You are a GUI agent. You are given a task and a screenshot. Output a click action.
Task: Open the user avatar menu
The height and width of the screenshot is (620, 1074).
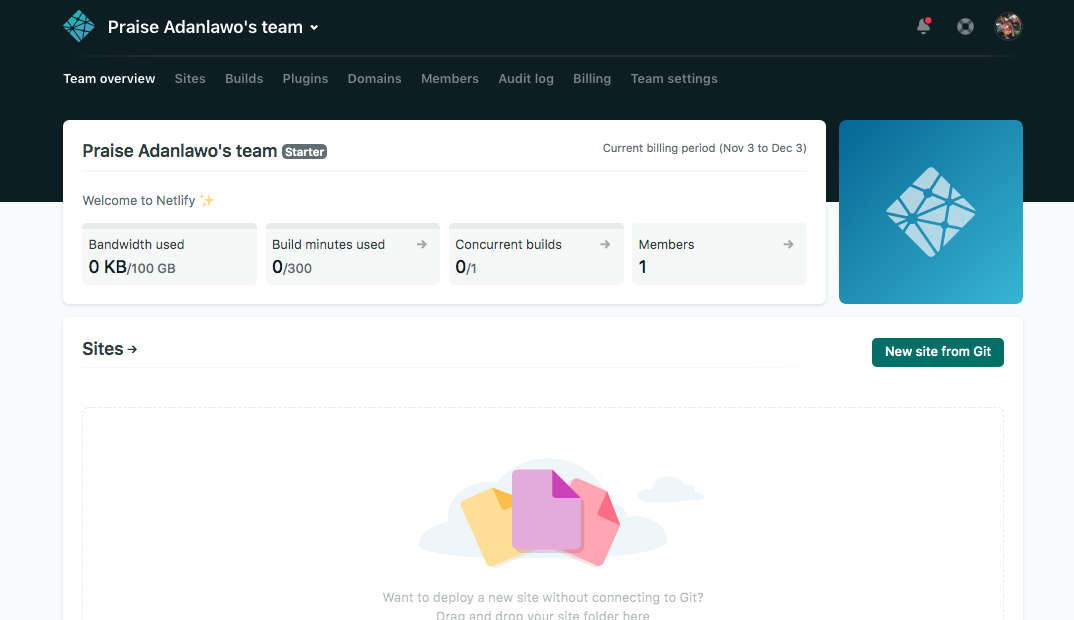(x=1008, y=27)
